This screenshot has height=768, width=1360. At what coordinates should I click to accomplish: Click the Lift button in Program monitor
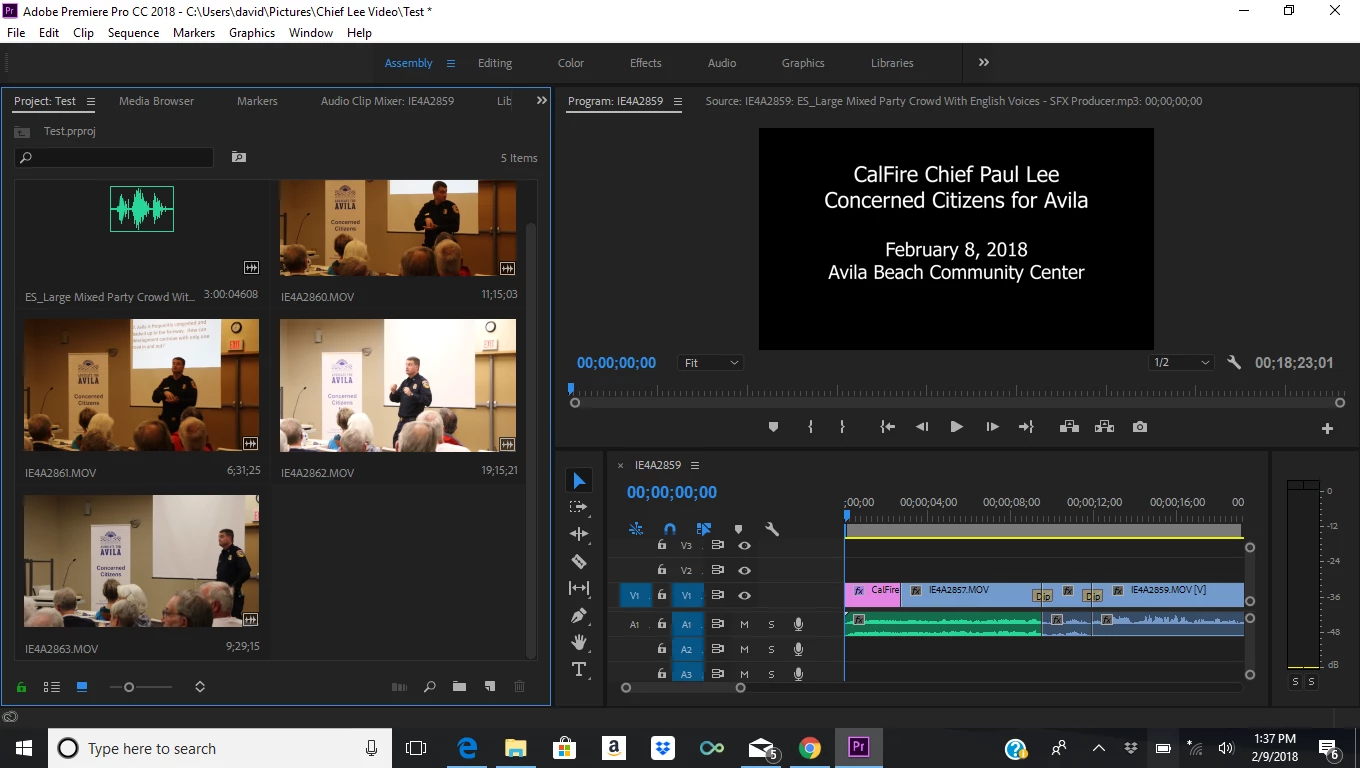pos(1069,427)
